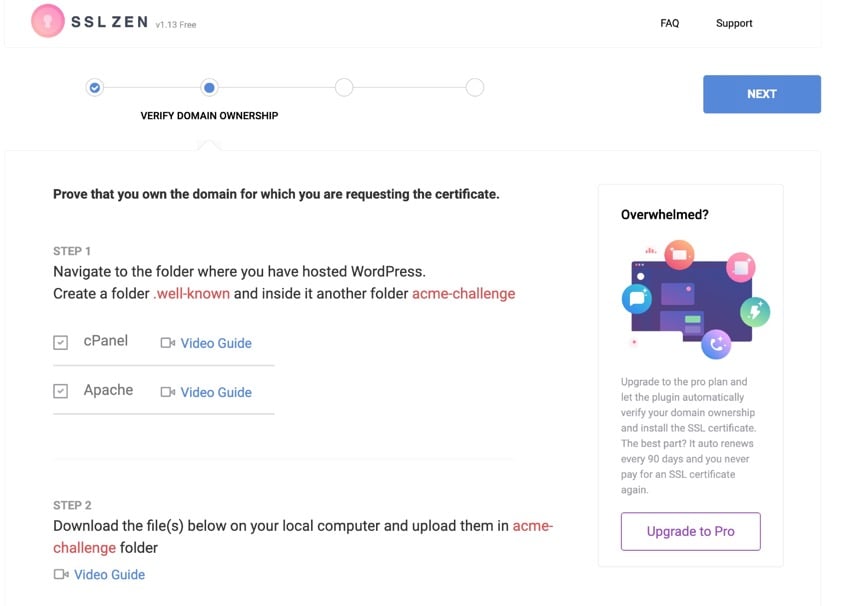Select the fourth step circle

(x=475, y=88)
